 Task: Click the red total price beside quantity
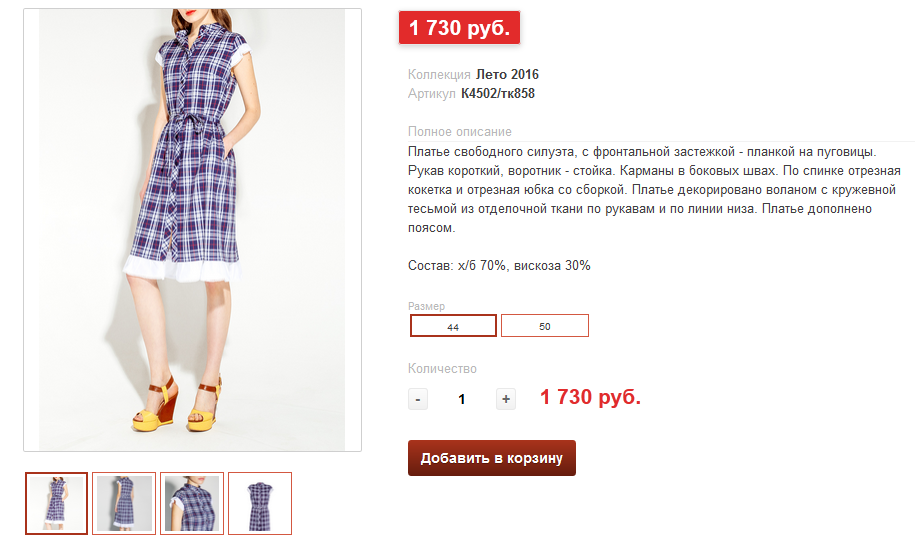pyautogui.click(x=591, y=397)
